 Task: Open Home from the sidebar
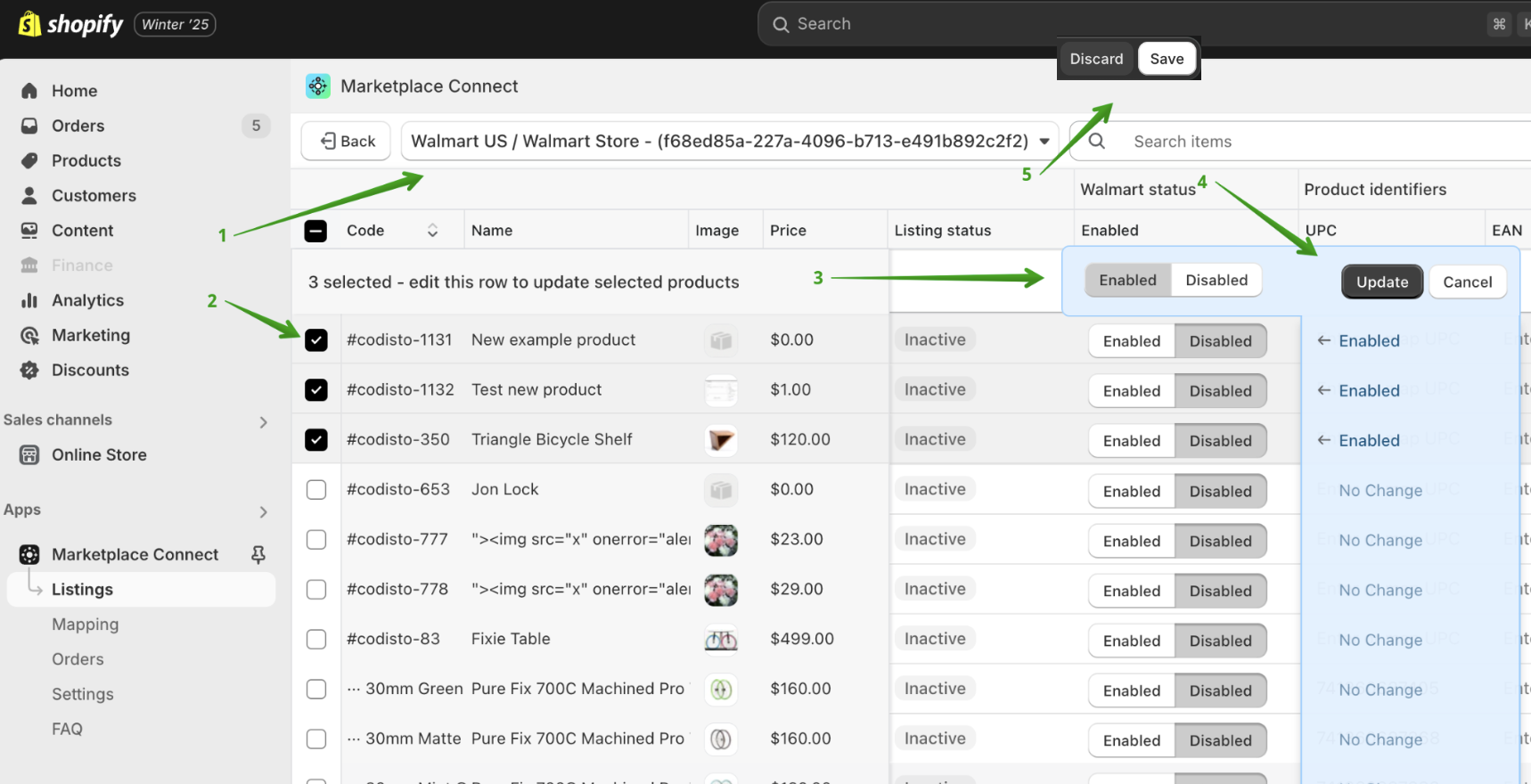74,91
